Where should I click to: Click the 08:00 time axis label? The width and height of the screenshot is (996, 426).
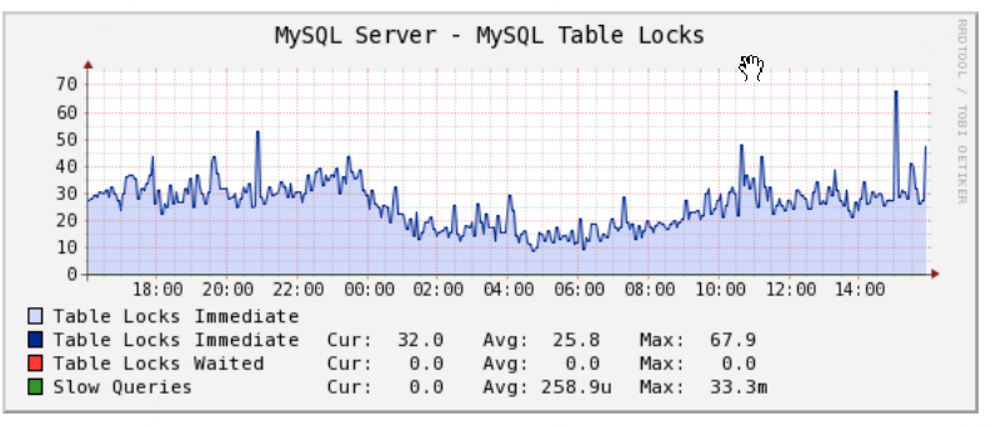tap(649, 290)
